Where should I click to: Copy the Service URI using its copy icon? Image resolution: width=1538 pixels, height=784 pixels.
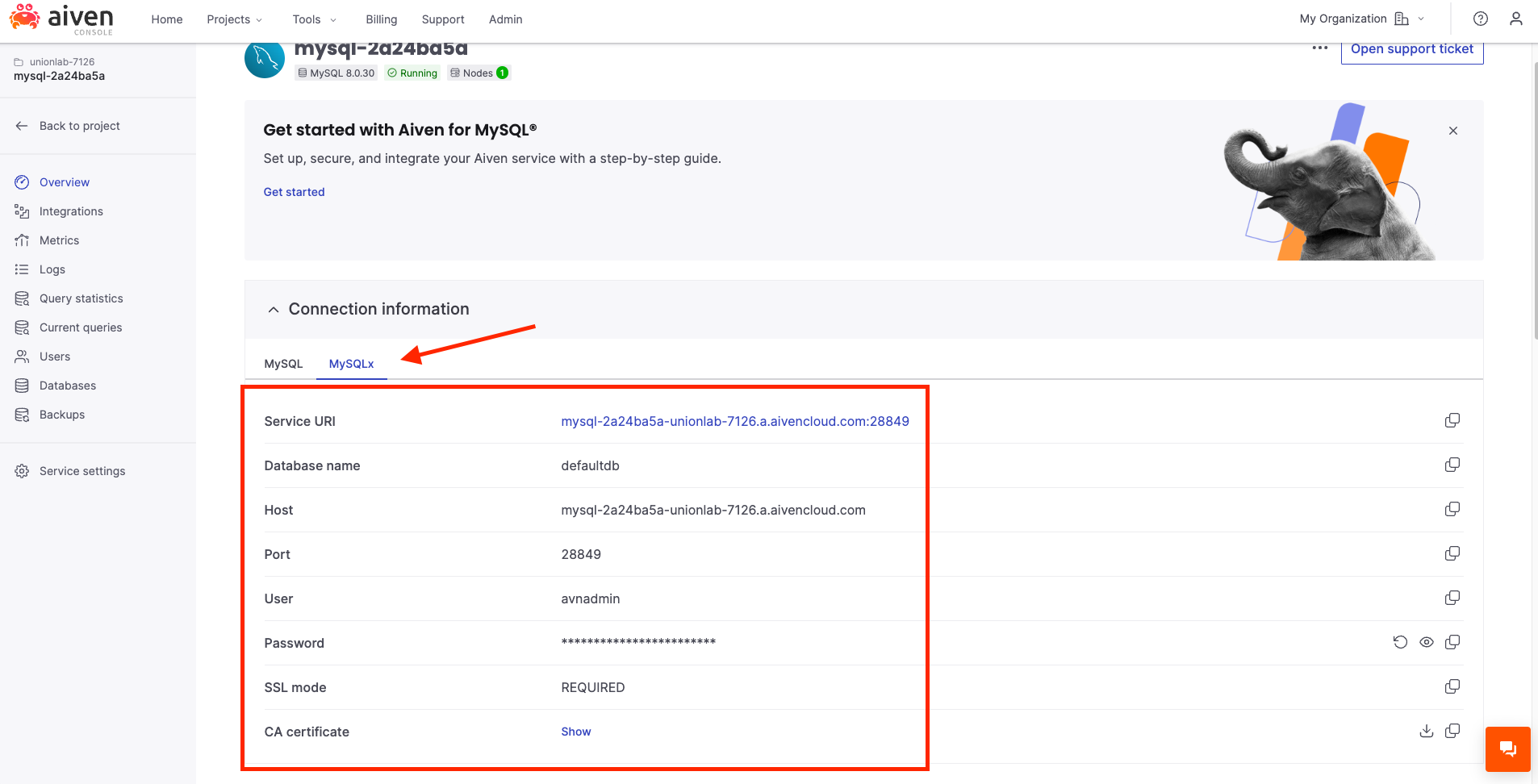click(x=1452, y=419)
